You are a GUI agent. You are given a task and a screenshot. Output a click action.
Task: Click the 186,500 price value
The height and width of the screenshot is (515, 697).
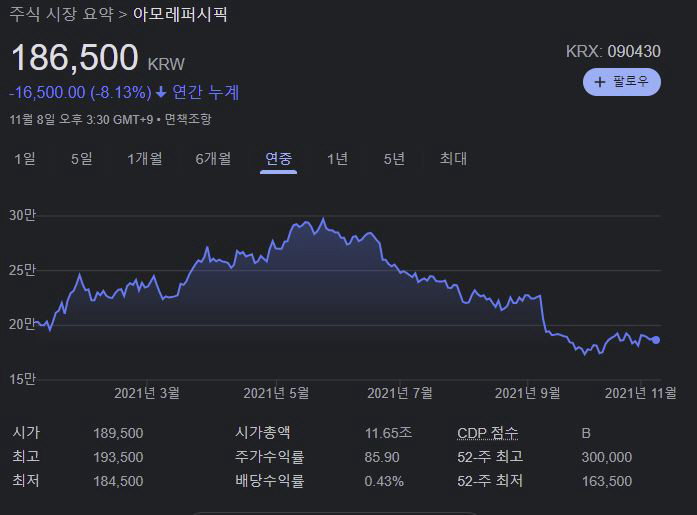tap(75, 57)
